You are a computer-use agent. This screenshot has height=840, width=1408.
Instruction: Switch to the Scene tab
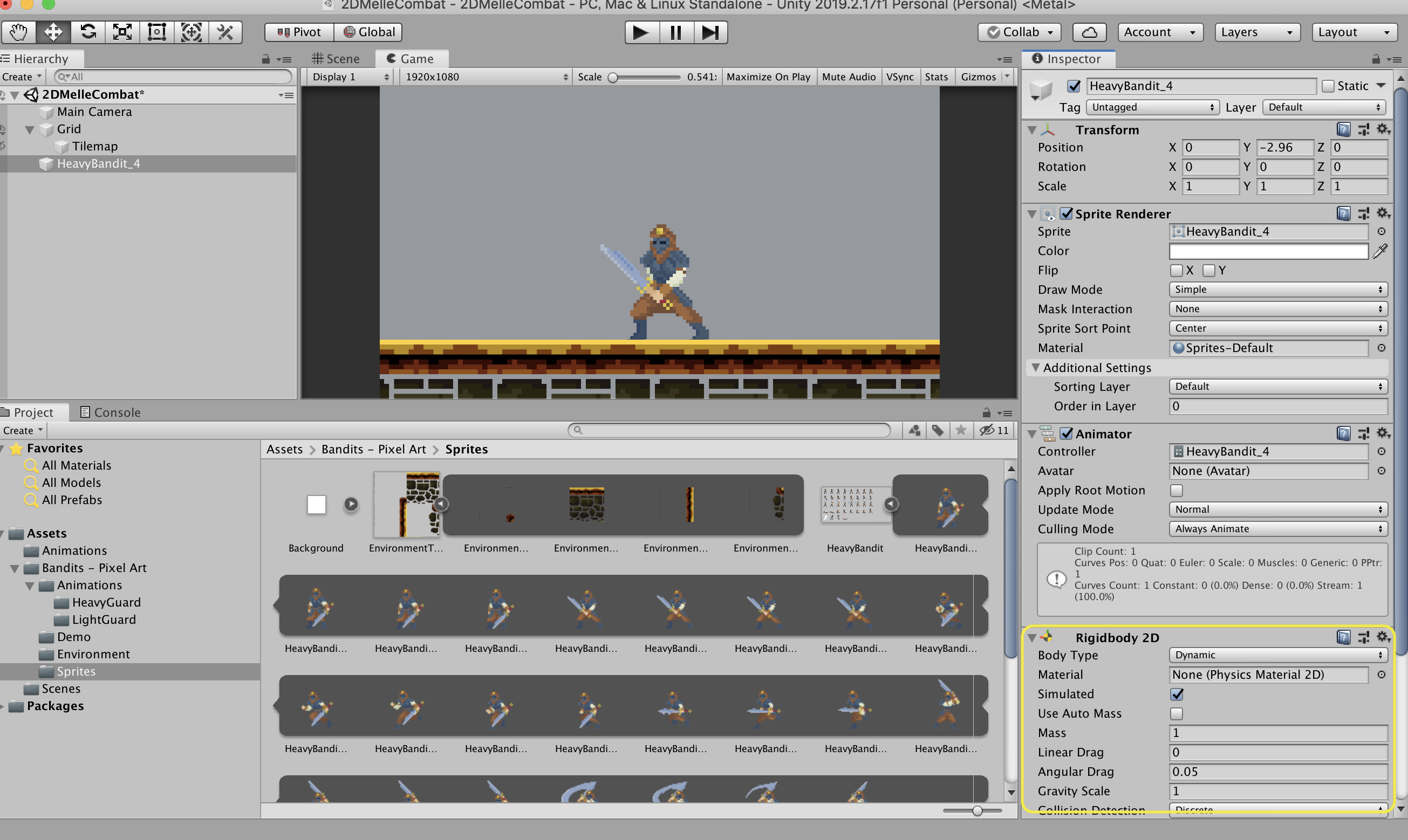(x=336, y=59)
